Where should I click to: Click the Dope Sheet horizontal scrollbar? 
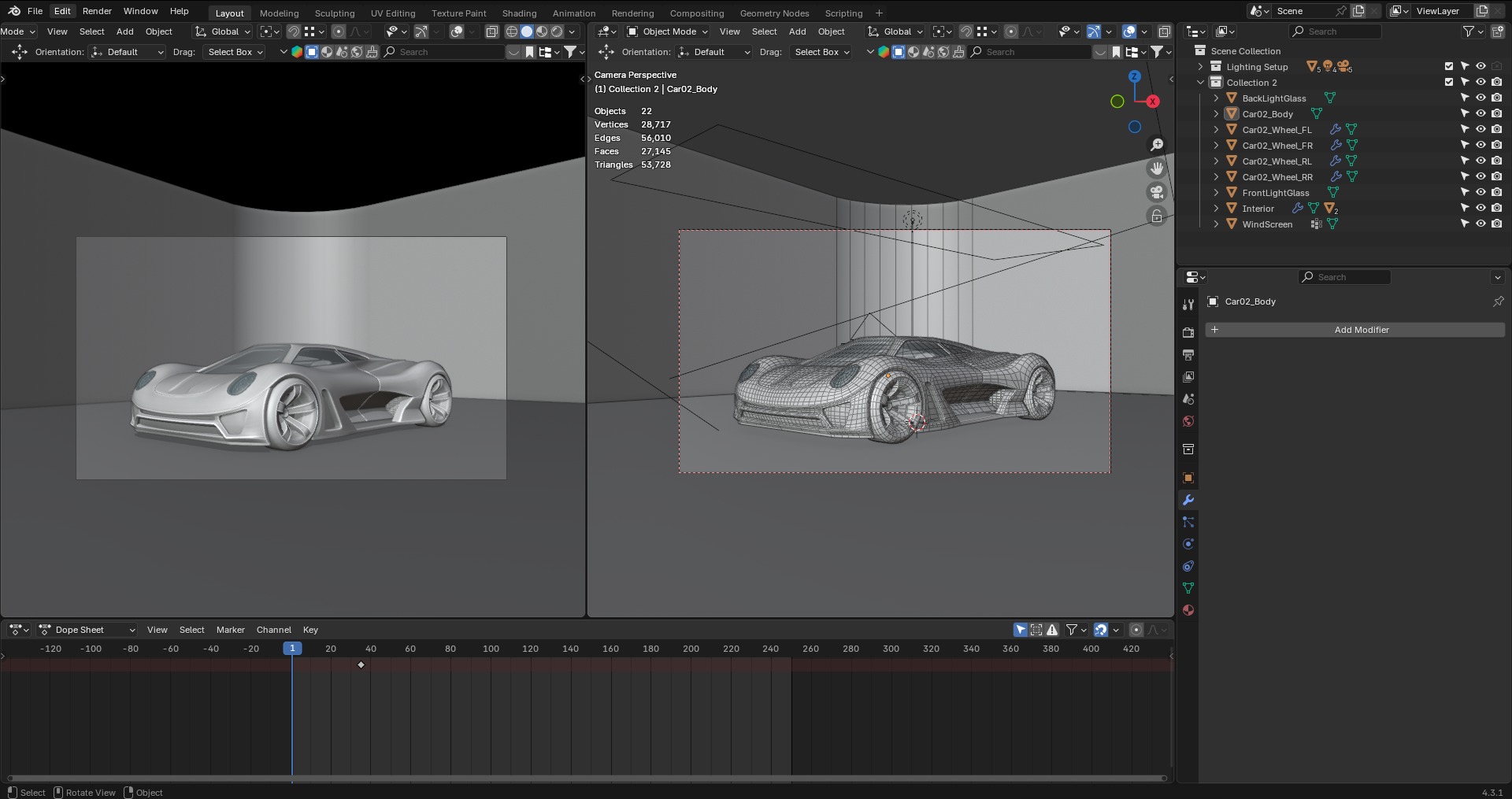click(x=587, y=779)
